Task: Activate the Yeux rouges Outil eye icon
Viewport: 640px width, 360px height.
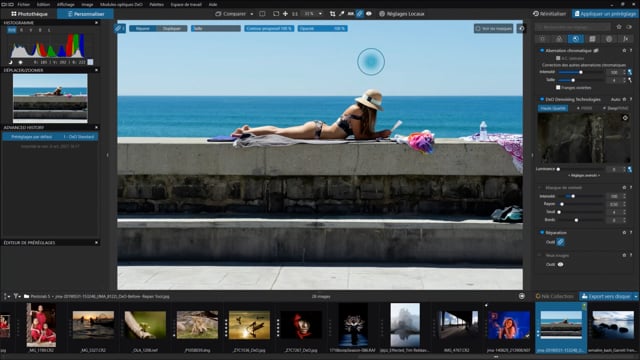Action: [x=560, y=264]
